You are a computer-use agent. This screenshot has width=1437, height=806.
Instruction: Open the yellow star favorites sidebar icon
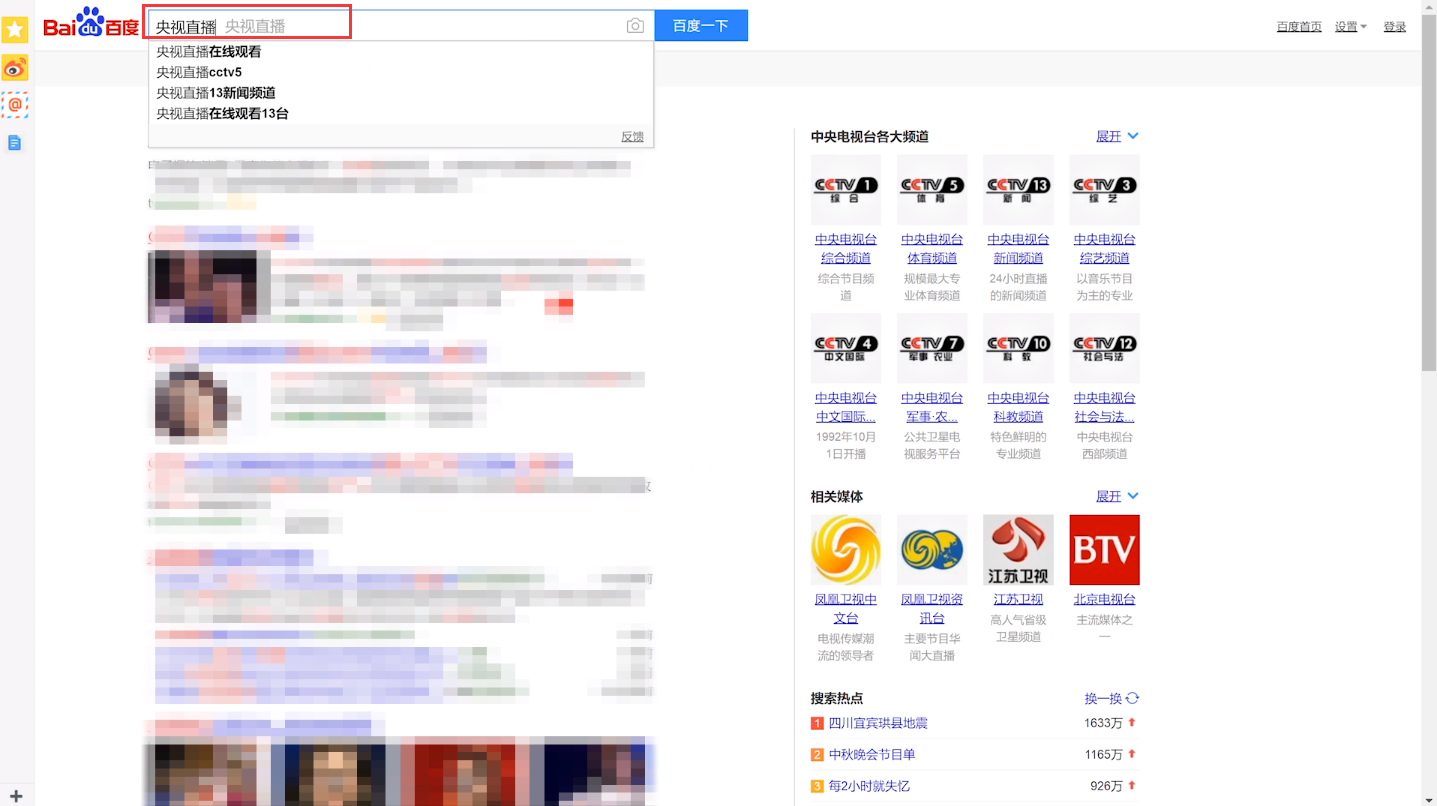tap(14, 29)
